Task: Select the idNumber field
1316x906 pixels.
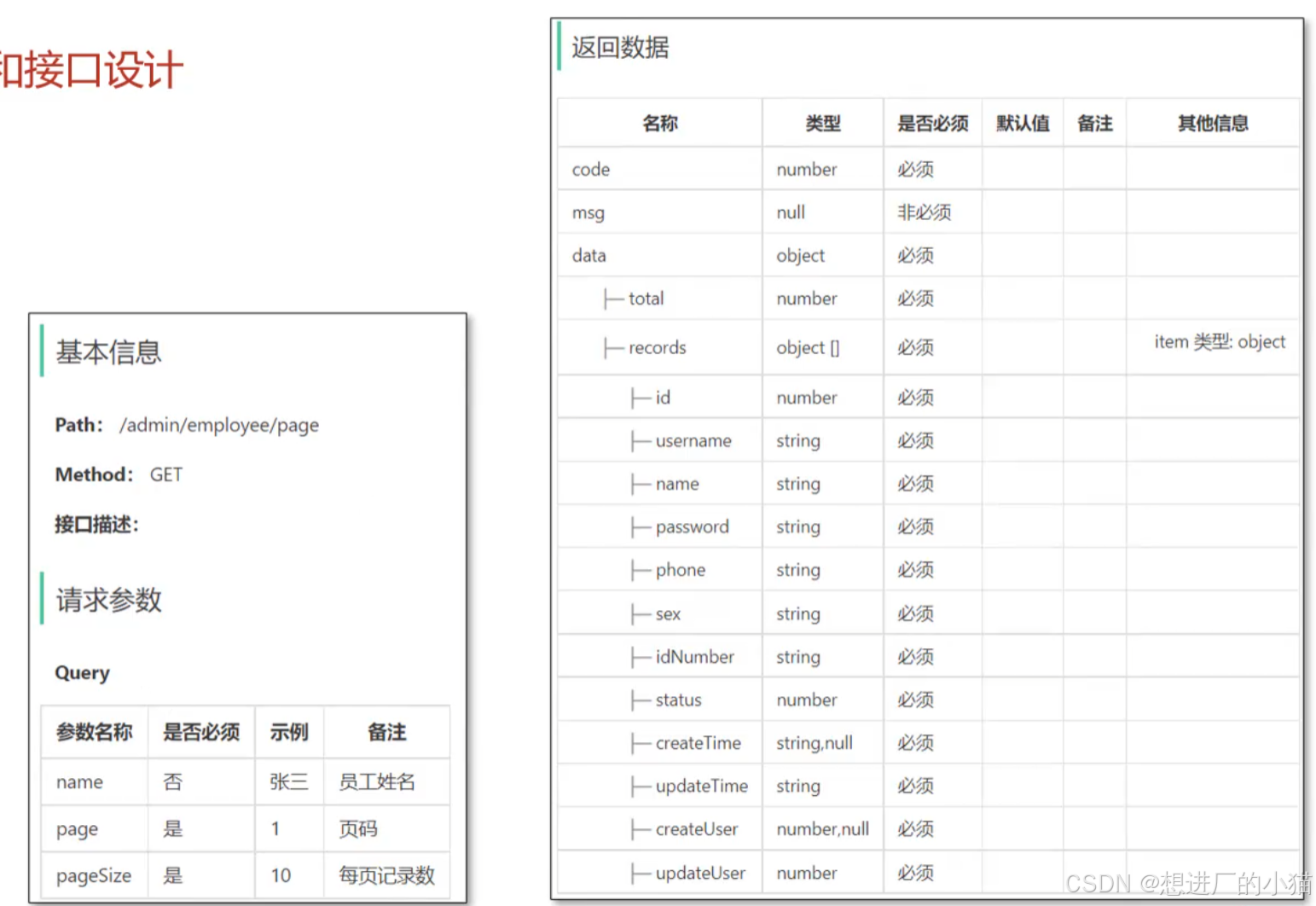Action: coord(695,657)
